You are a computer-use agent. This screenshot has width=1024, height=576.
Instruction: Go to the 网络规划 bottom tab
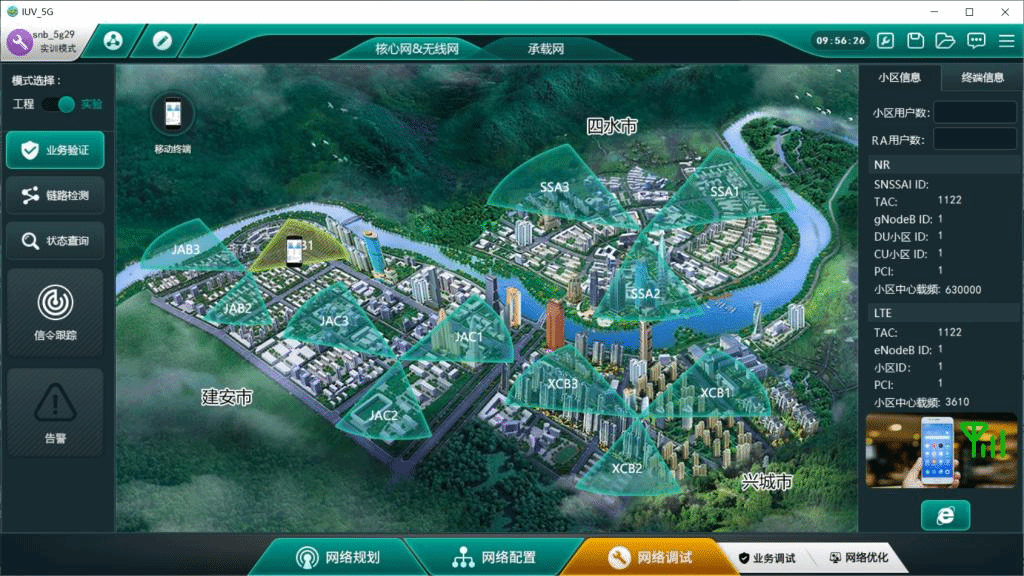pos(338,557)
